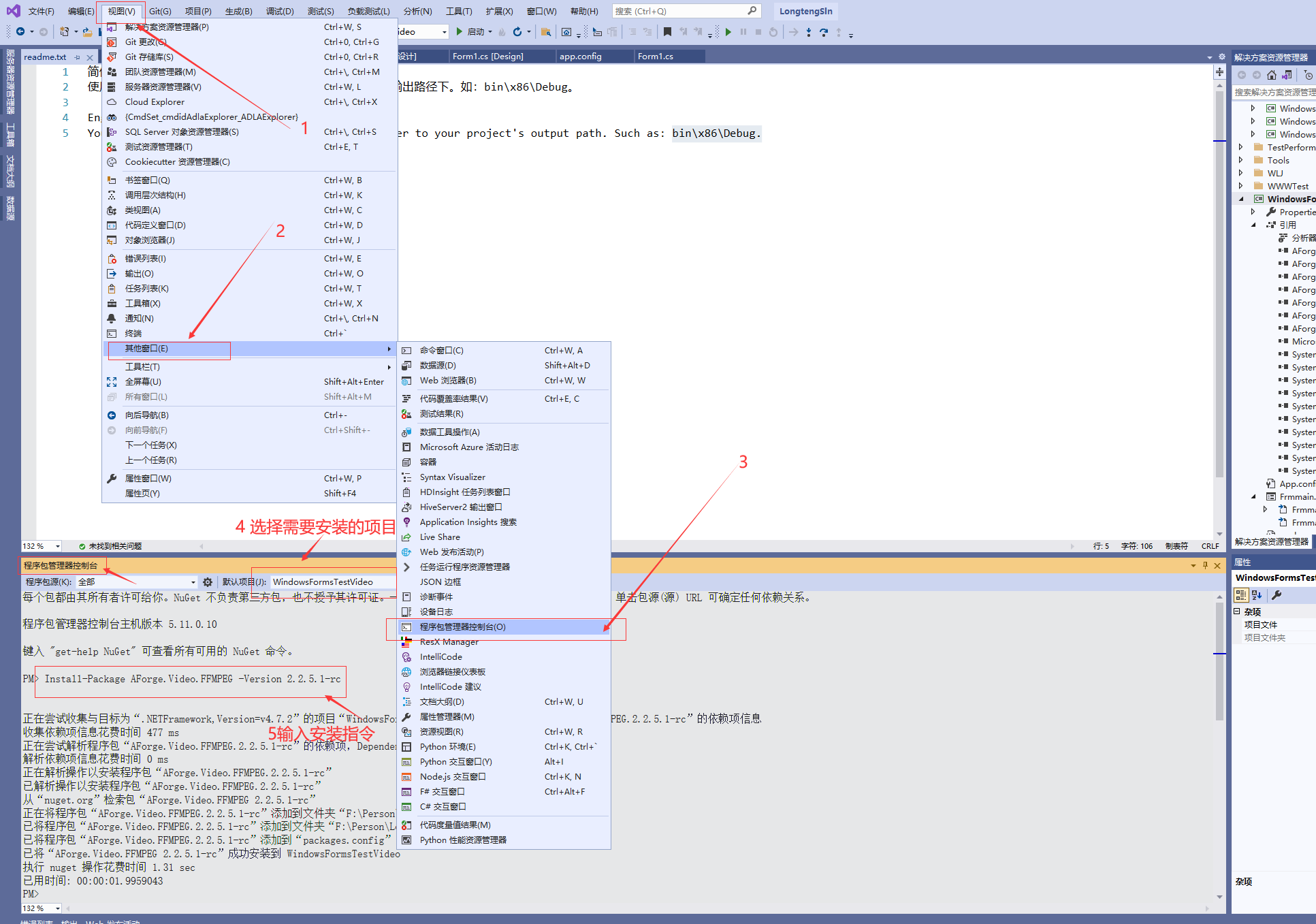Open the package source 全部 dropdown
The width and height of the screenshot is (1316, 924).
click(193, 582)
